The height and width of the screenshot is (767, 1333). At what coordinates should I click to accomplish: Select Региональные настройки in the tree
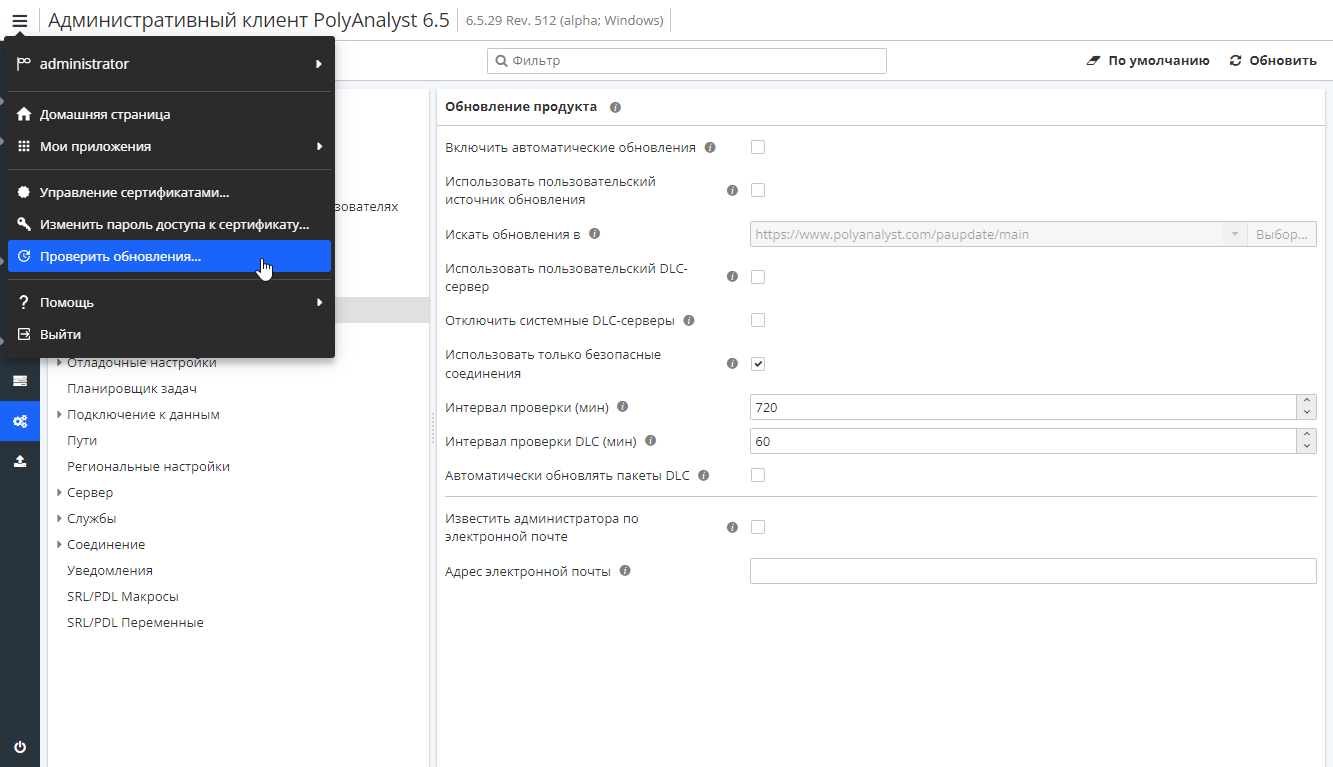[148, 466]
